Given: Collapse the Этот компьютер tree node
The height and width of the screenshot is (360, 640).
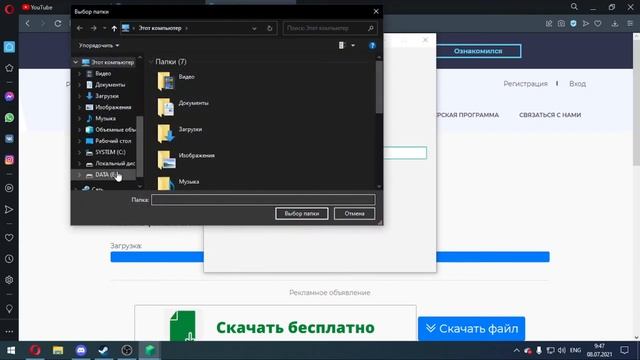Looking at the screenshot, I should pos(76,62).
